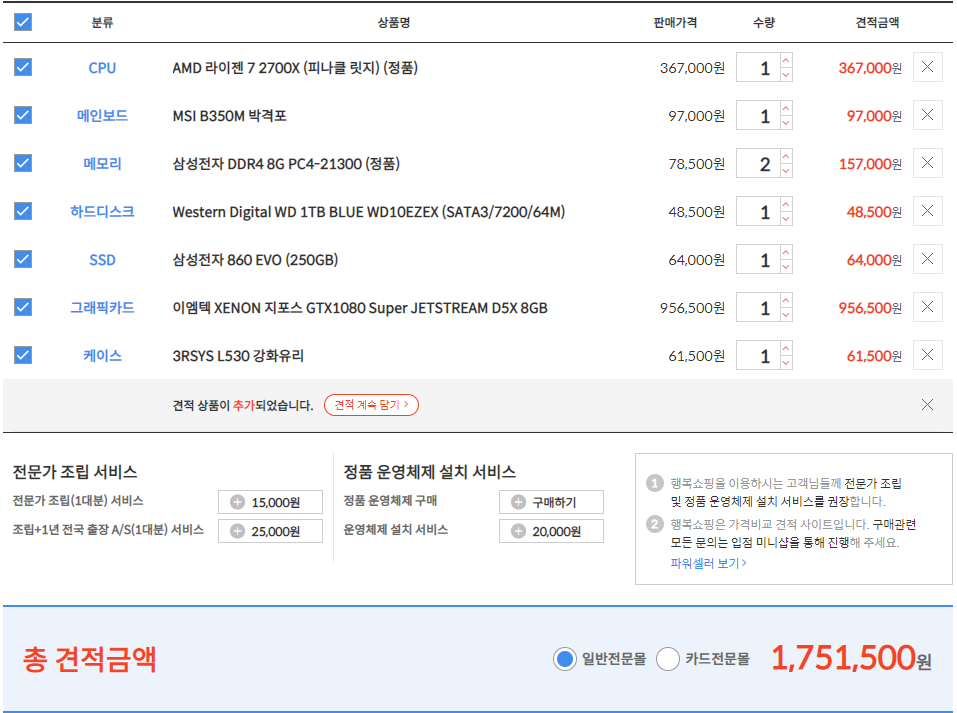This screenshot has height=713, width=957.
Task: Remove the 그래픽카드 row with its X icon
Action: (x=927, y=307)
